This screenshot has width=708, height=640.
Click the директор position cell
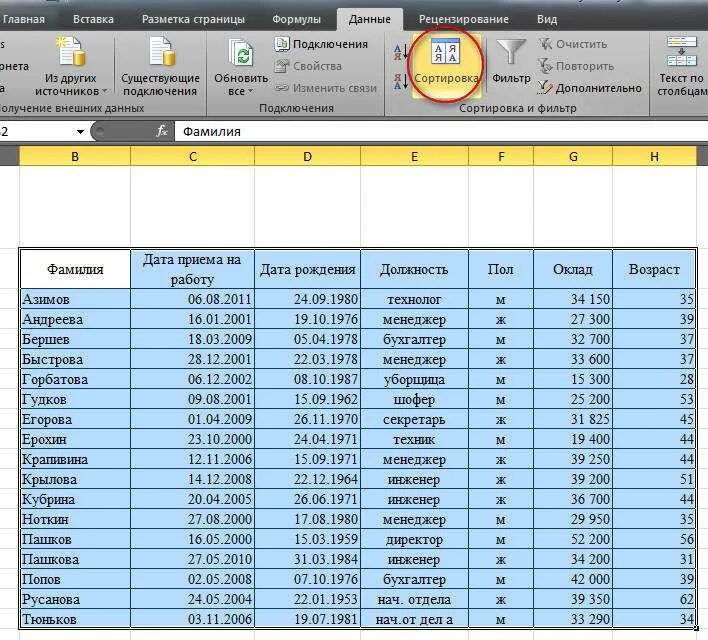(x=415, y=539)
